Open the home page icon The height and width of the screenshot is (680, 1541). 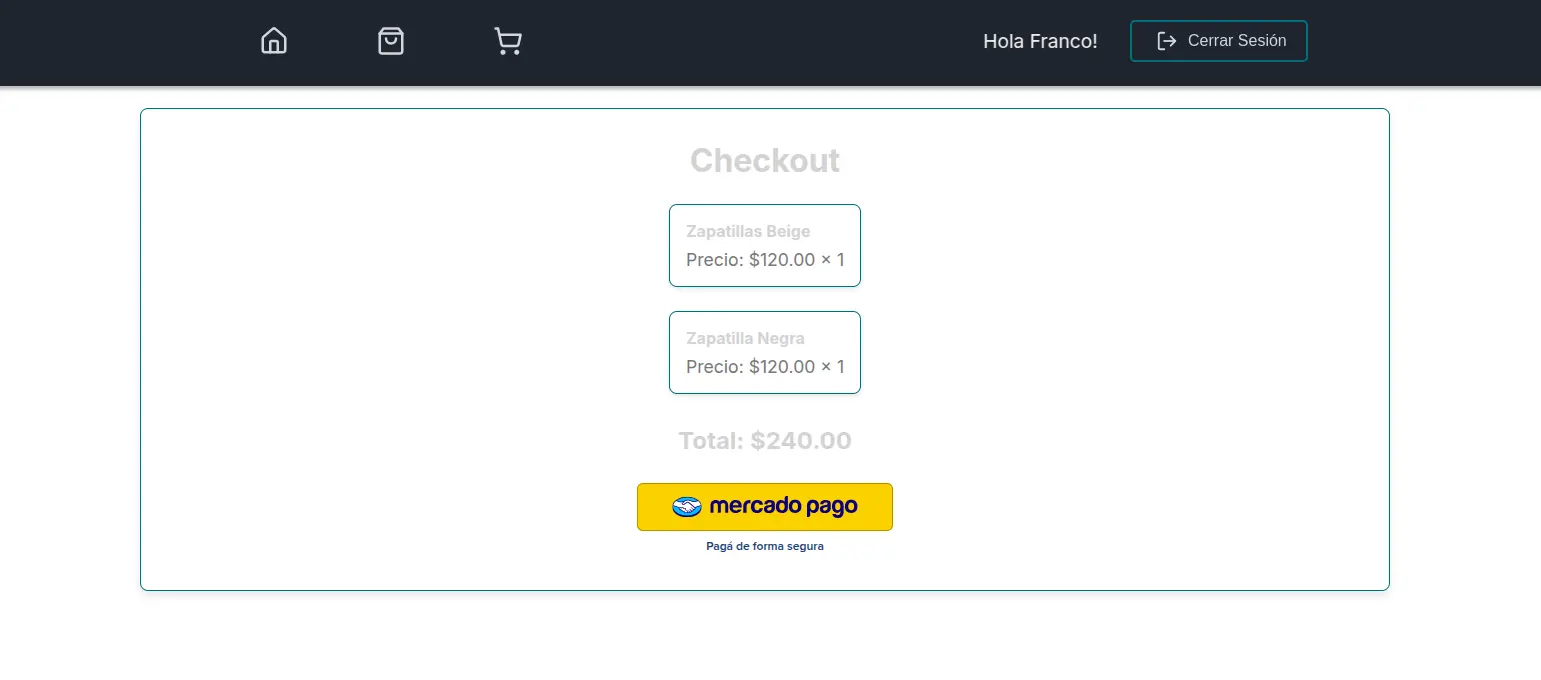coord(274,41)
